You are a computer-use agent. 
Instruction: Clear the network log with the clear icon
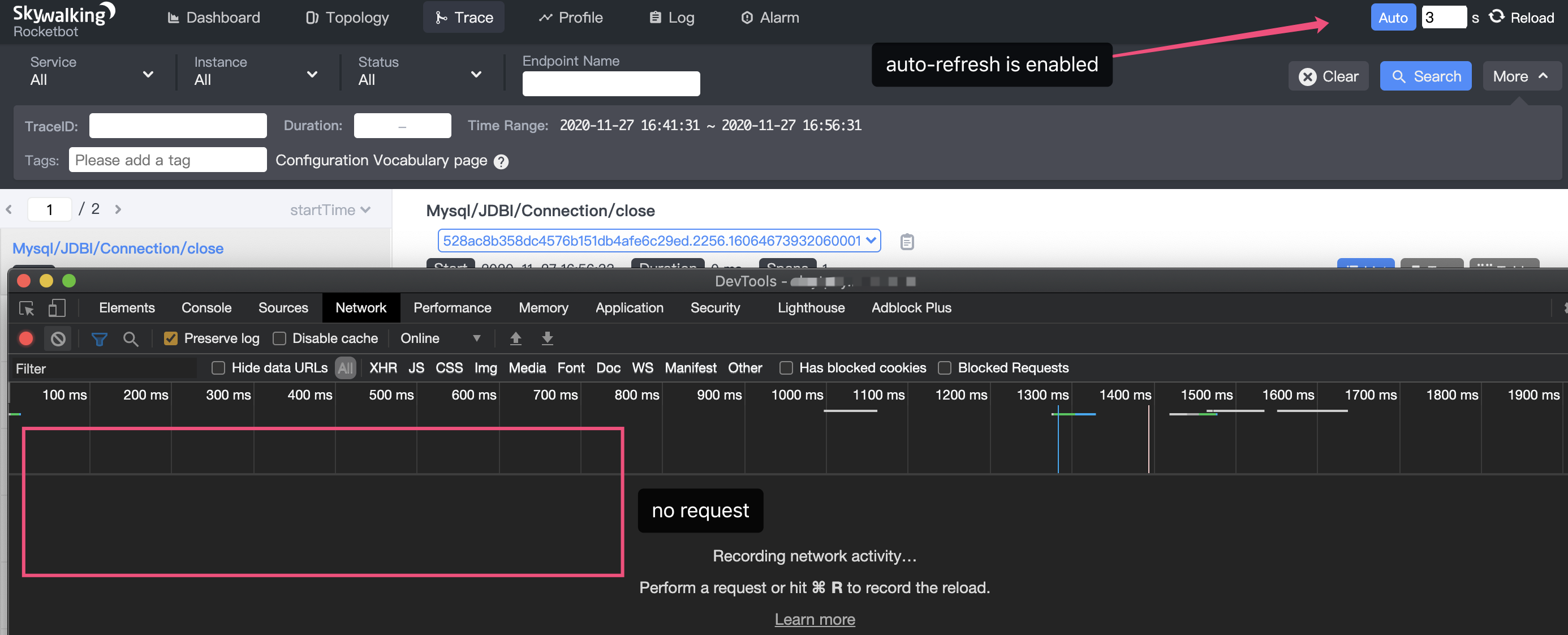coord(58,338)
